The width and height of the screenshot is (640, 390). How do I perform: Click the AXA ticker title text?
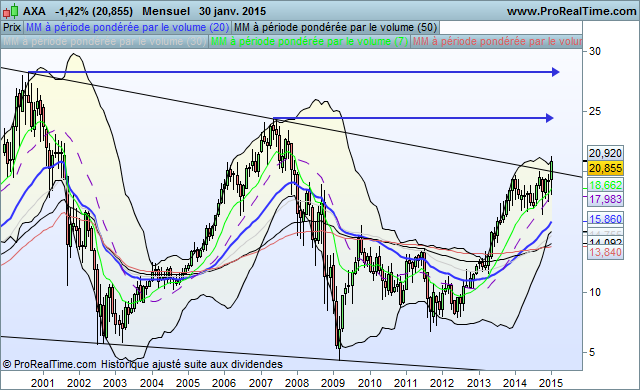tap(34, 11)
